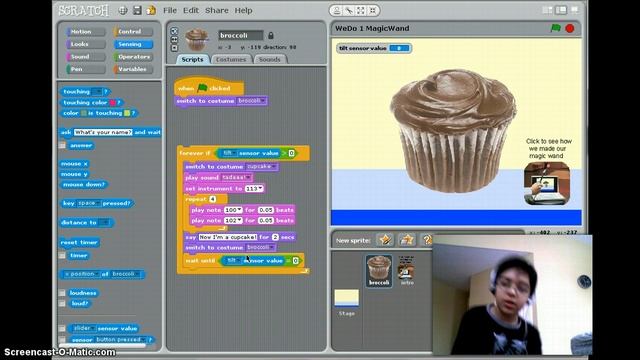
Task: Open the Help menu
Action: point(243,11)
